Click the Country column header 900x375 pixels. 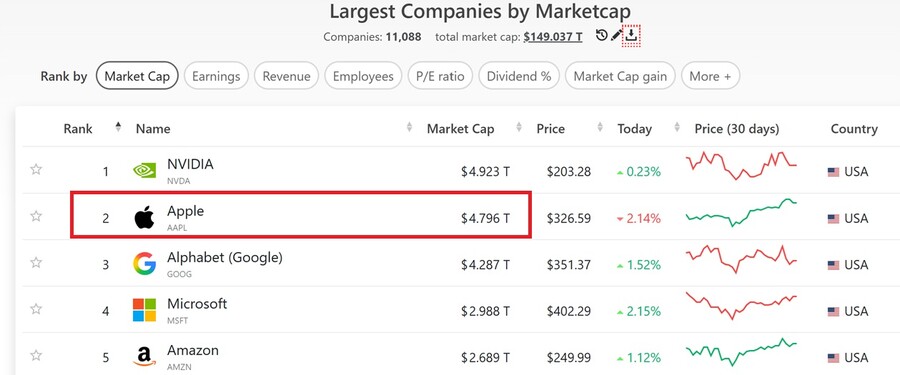854,129
